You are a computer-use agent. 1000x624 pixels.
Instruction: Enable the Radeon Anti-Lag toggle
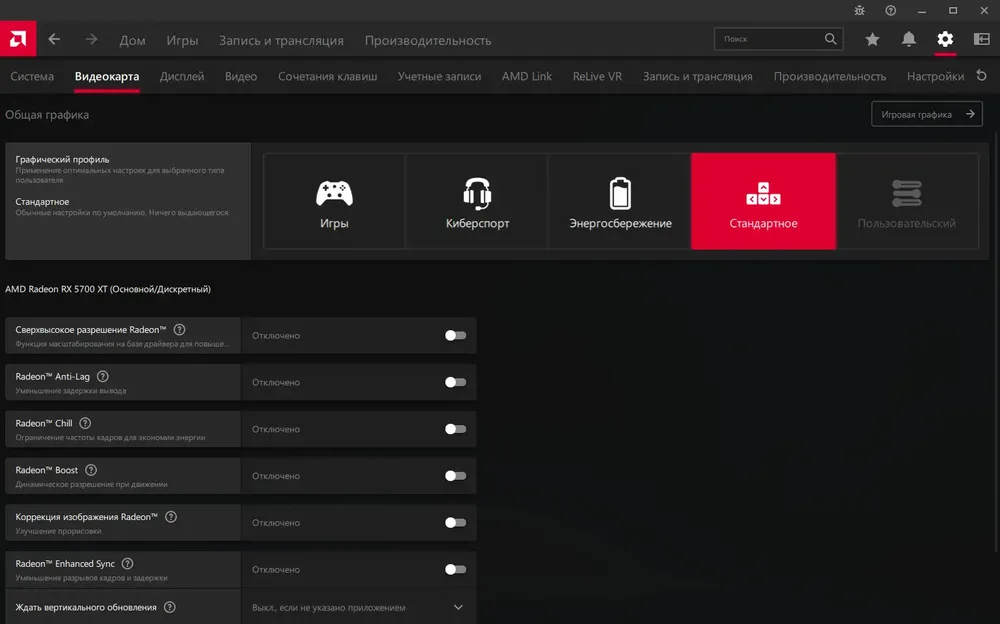(455, 382)
